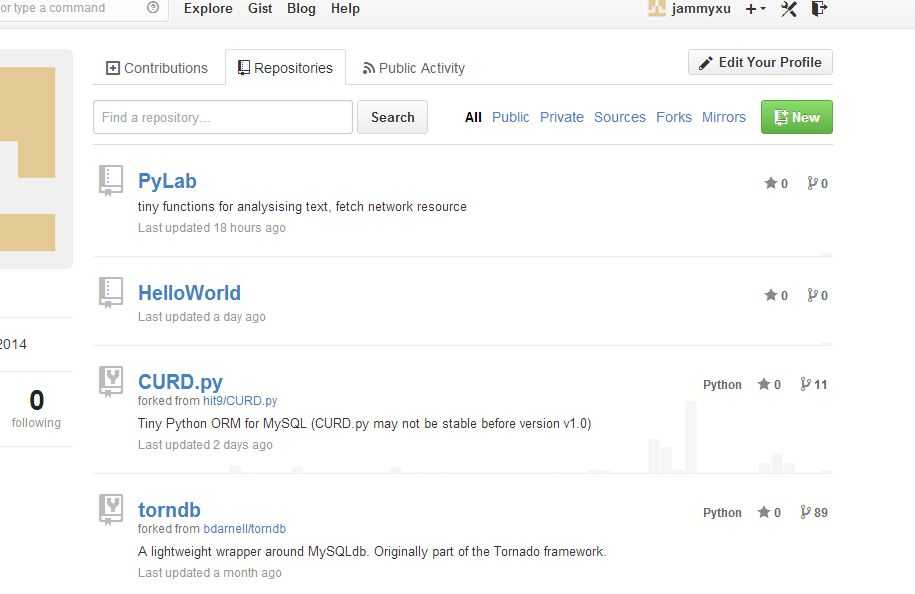Open the create-new plus dropdown

pos(755,9)
